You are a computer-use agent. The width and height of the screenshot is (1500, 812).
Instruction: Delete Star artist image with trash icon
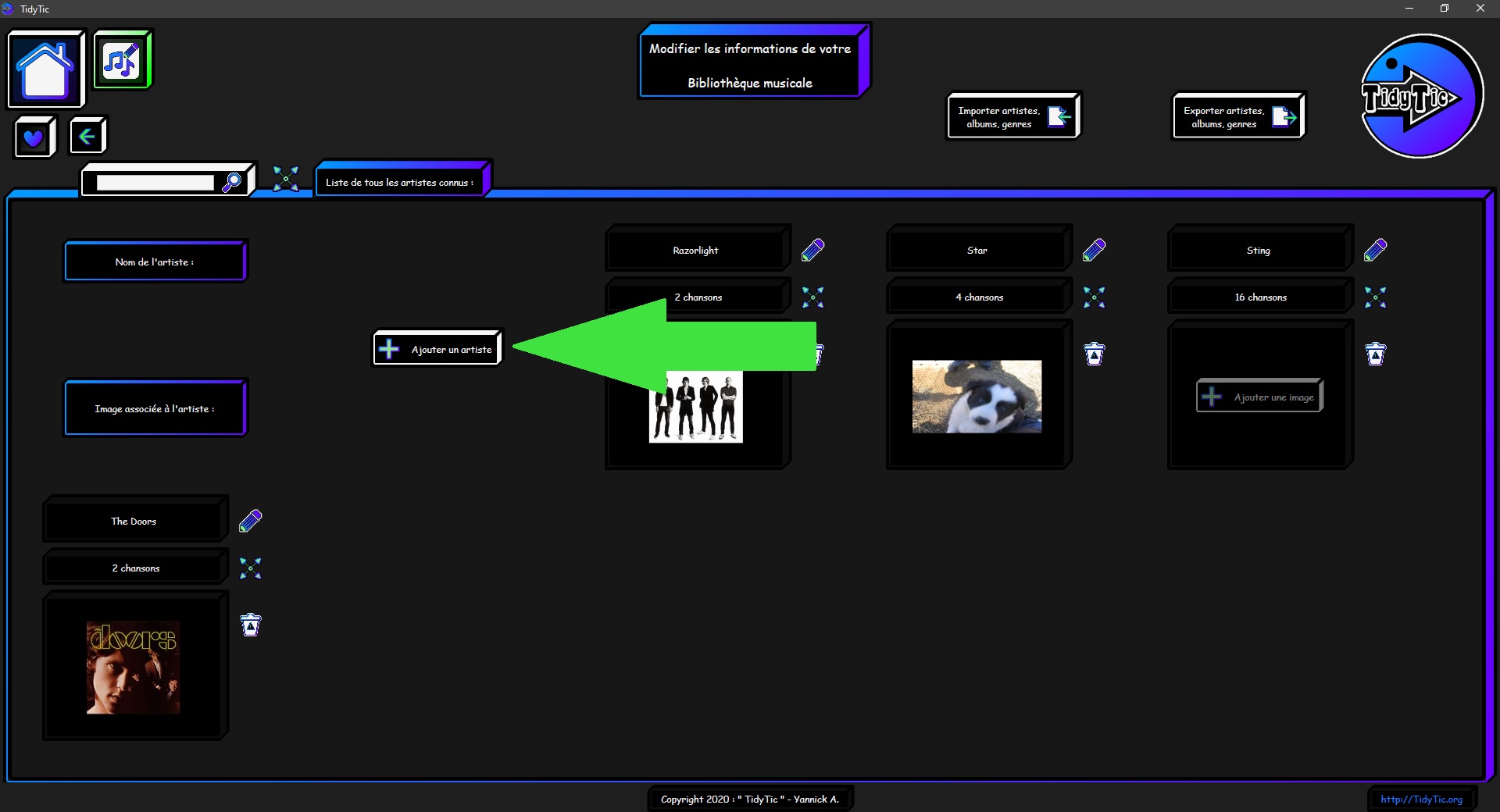[1095, 354]
